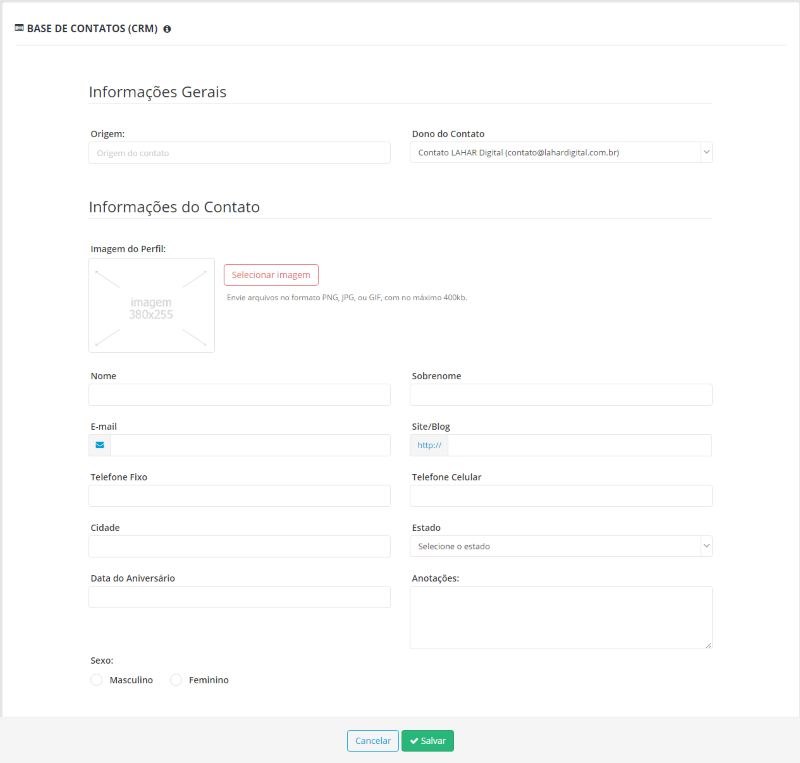Viewport: 800px width, 763px height.
Task: Click the green Salvar button
Action: [428, 741]
